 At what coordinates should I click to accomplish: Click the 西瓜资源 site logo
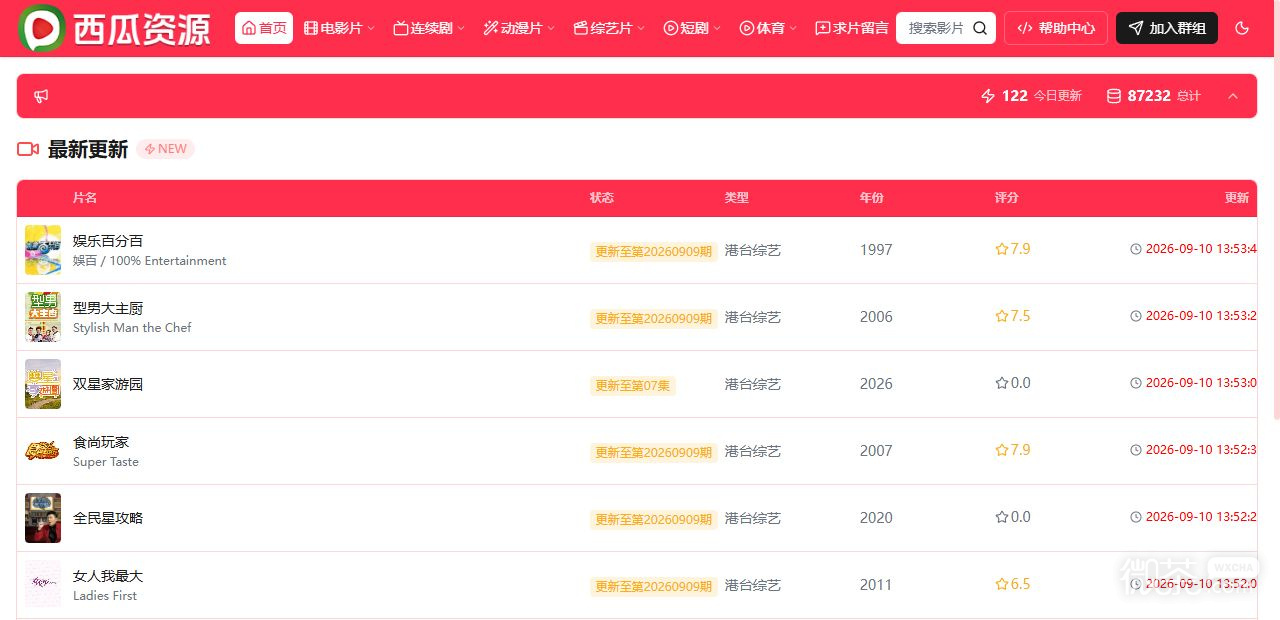click(114, 29)
